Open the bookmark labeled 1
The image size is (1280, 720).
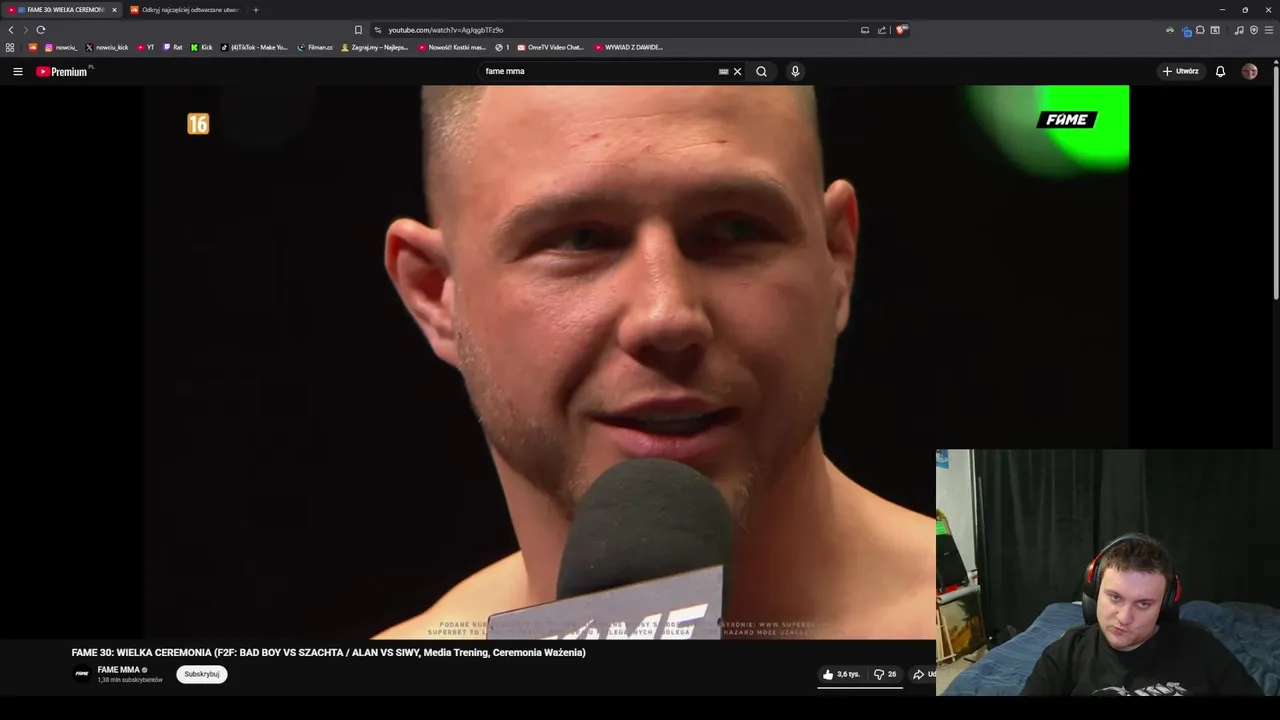tap(502, 47)
